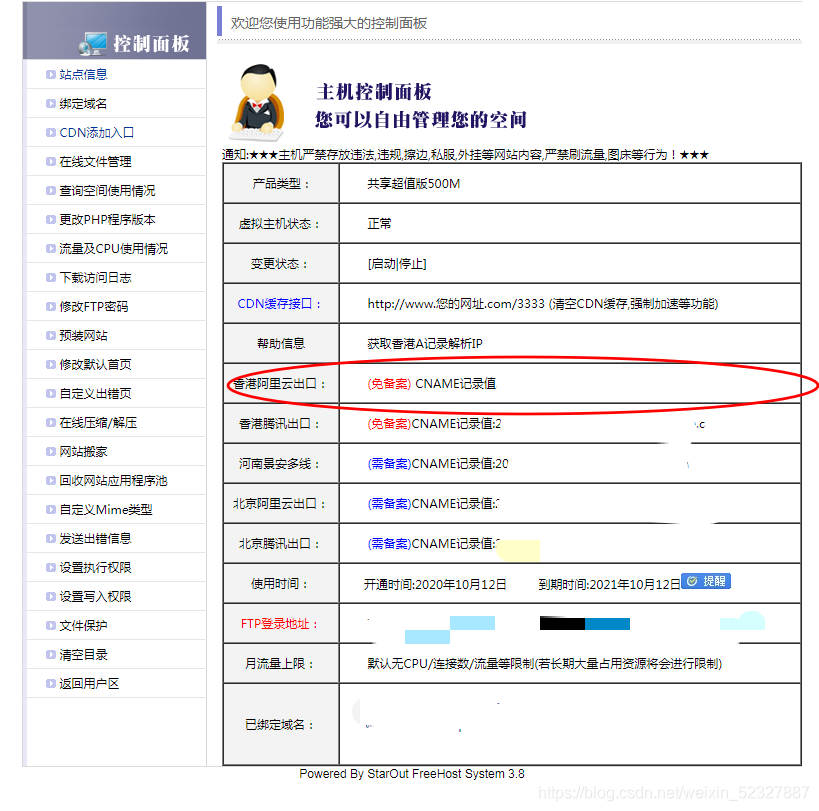The width and height of the screenshot is (819, 811).
Task: Click bullet icon beside 自定义出错页
Action: (x=51, y=394)
